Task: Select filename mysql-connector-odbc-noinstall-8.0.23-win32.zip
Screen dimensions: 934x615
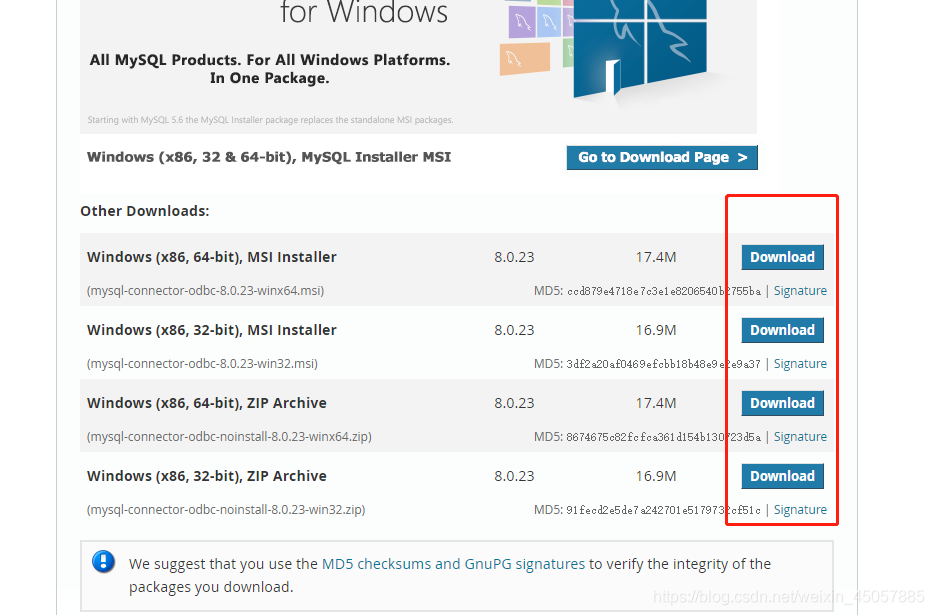Action: 226,510
